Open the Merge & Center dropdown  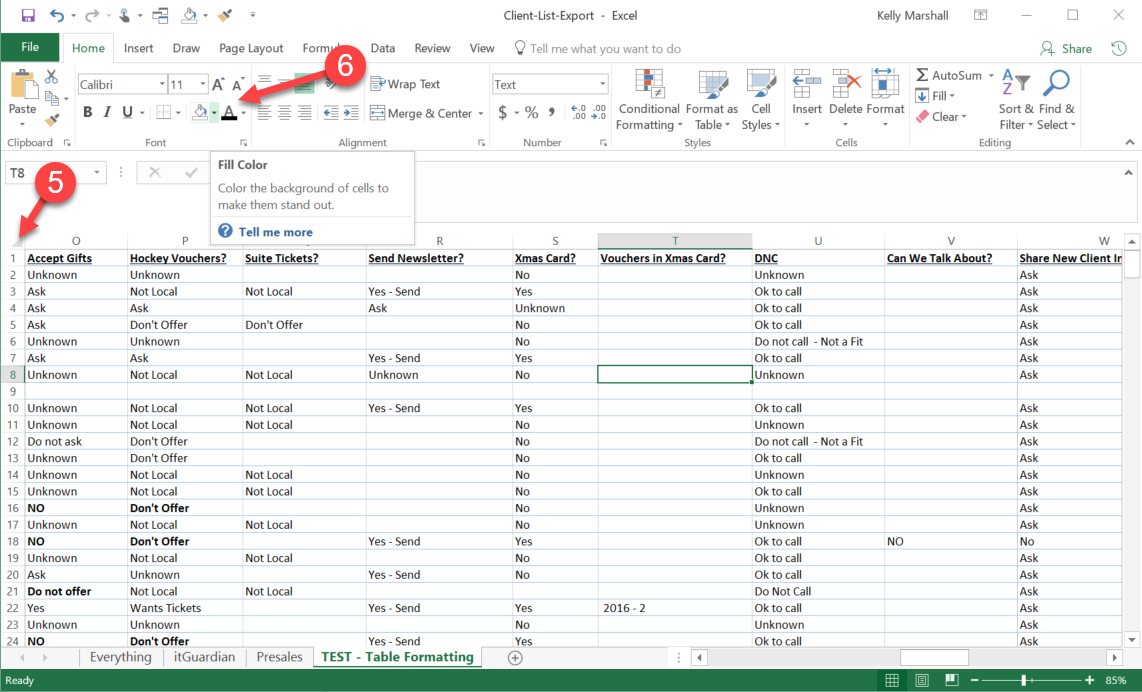[480, 113]
